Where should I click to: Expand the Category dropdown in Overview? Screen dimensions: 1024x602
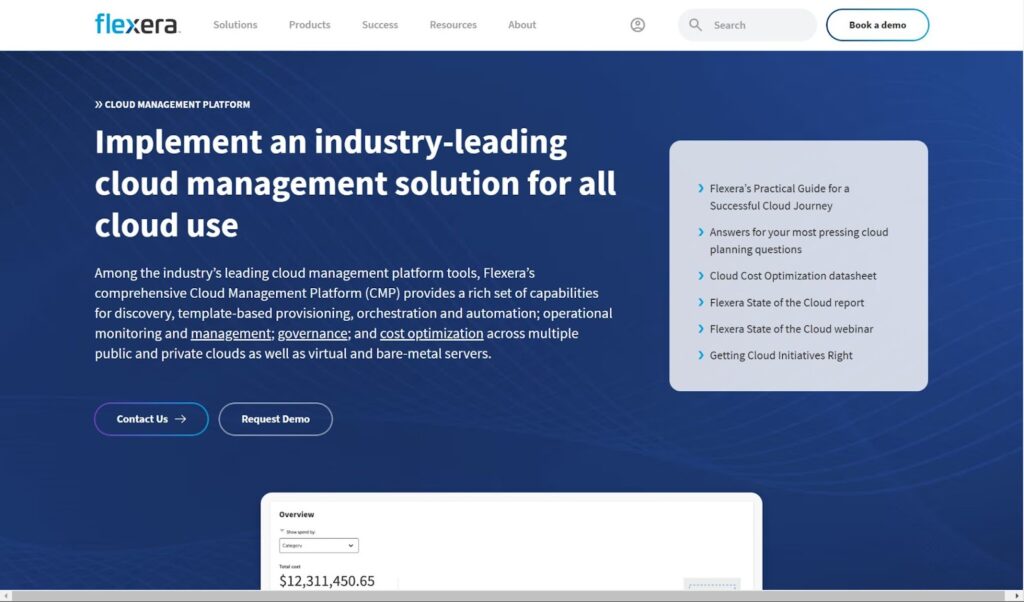(318, 546)
